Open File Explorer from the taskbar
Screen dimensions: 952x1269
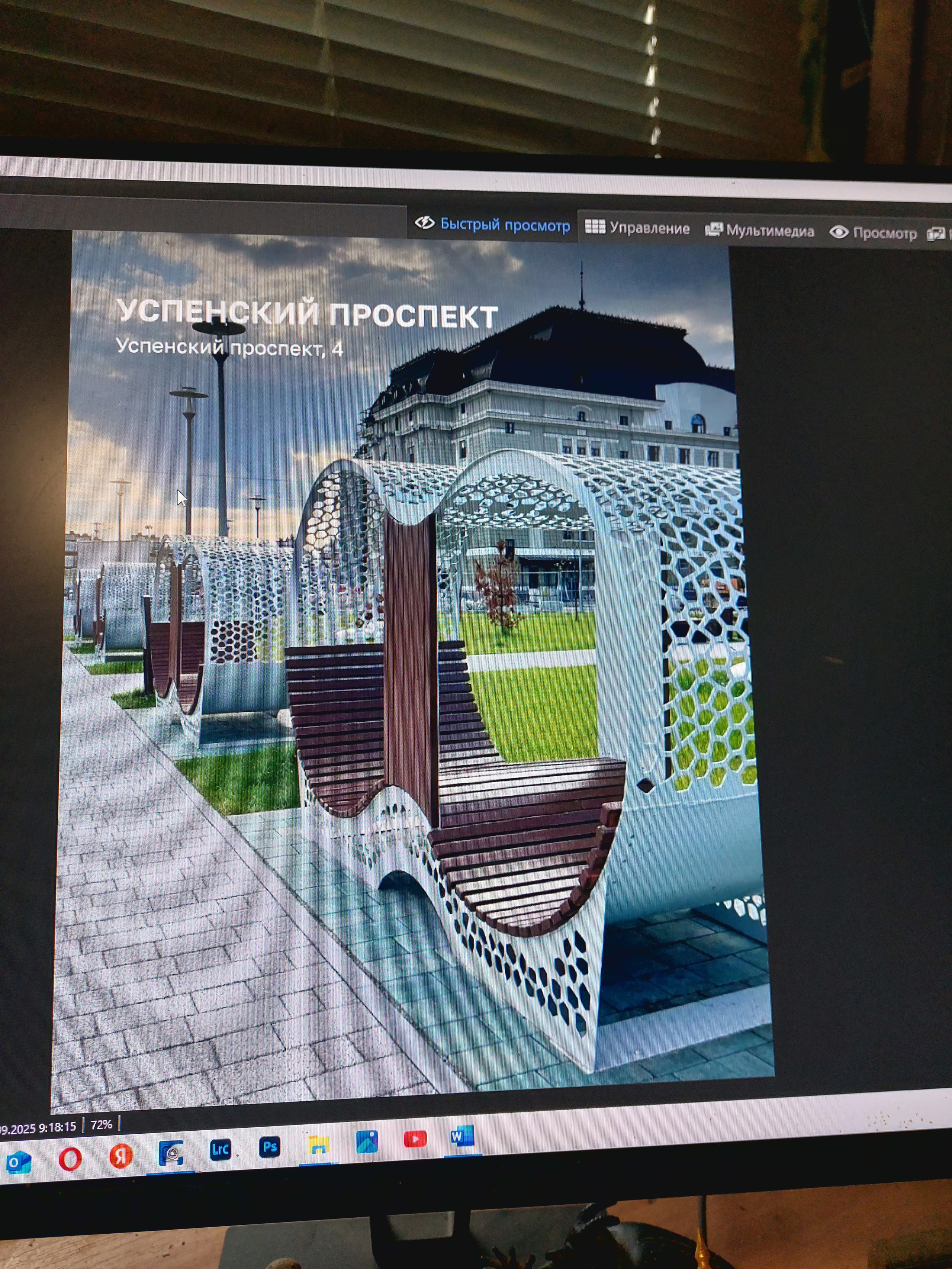(x=318, y=1145)
